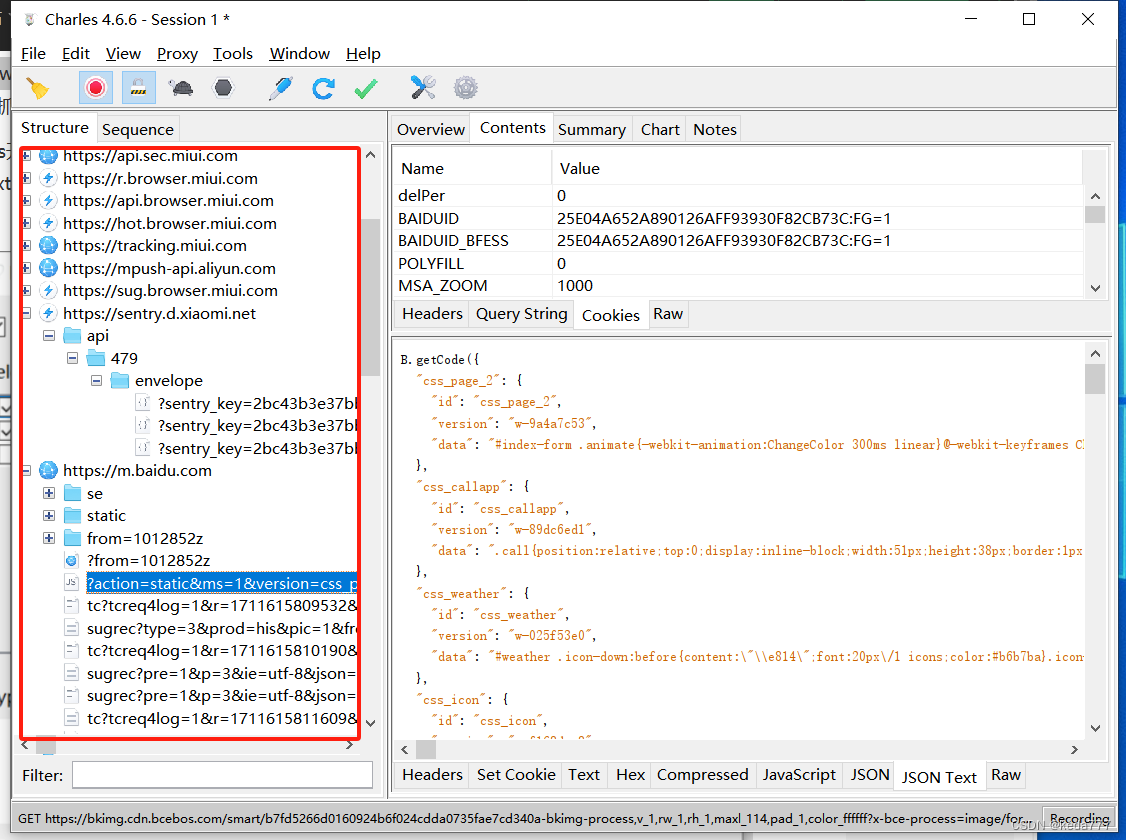Click inside the Filter input field
The width and height of the screenshot is (1126, 840).
[222, 775]
